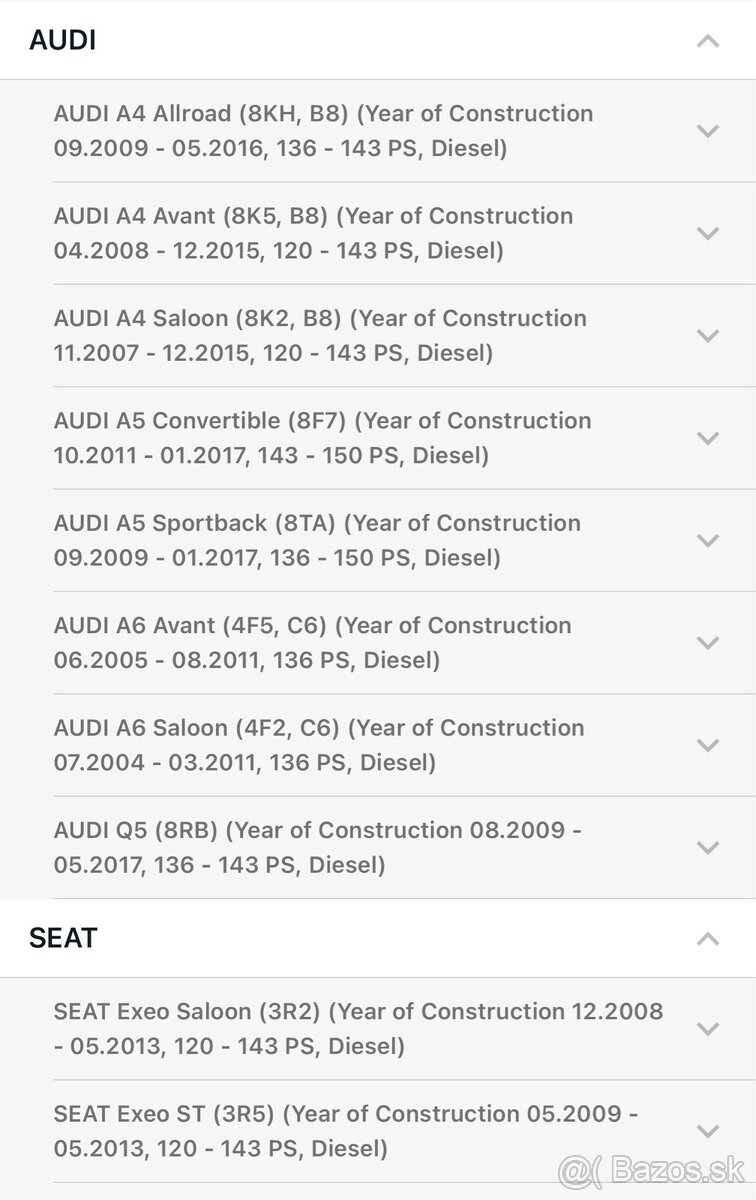The height and width of the screenshot is (1200, 756).
Task: Collapse the SEAT section chevron
Action: [x=708, y=938]
